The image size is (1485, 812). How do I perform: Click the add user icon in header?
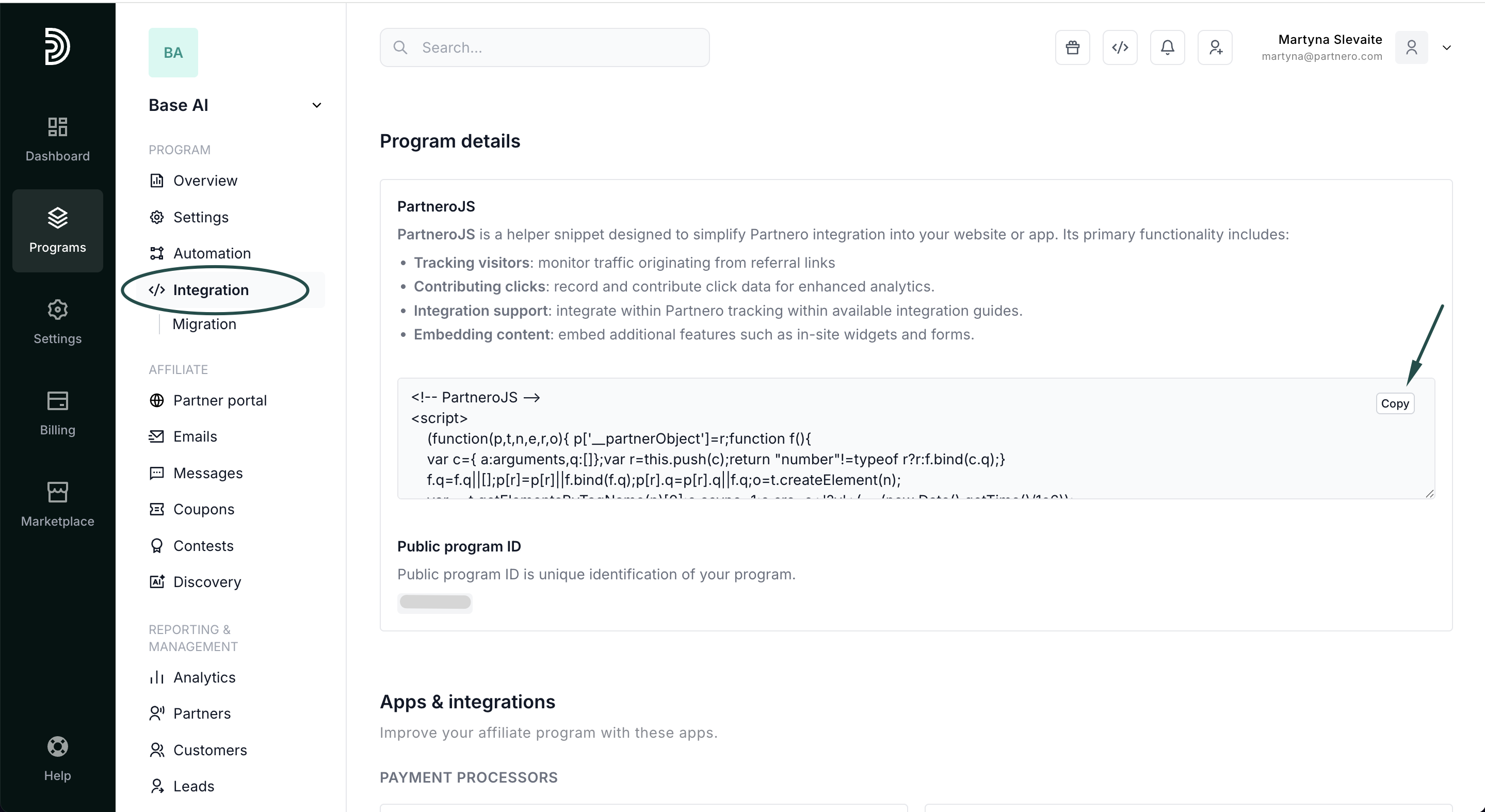point(1215,47)
